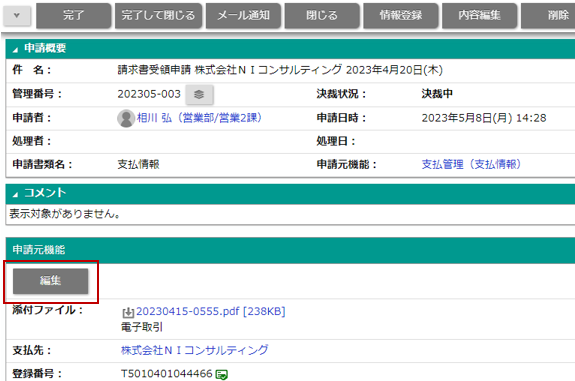Click the 編集 button under 申請元機能

pos(51,281)
